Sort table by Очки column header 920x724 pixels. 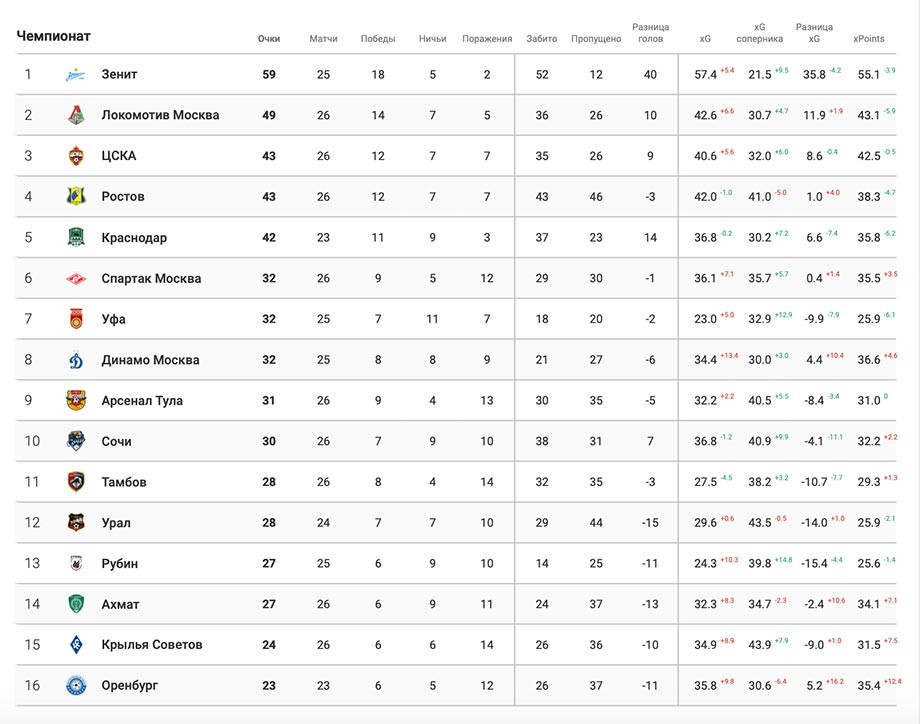point(269,39)
